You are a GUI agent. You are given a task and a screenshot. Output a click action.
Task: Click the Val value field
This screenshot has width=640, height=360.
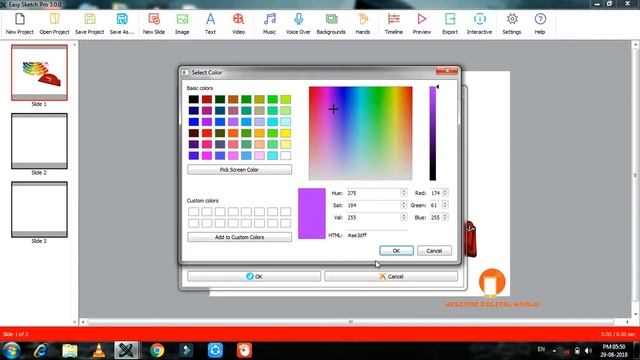coord(373,218)
